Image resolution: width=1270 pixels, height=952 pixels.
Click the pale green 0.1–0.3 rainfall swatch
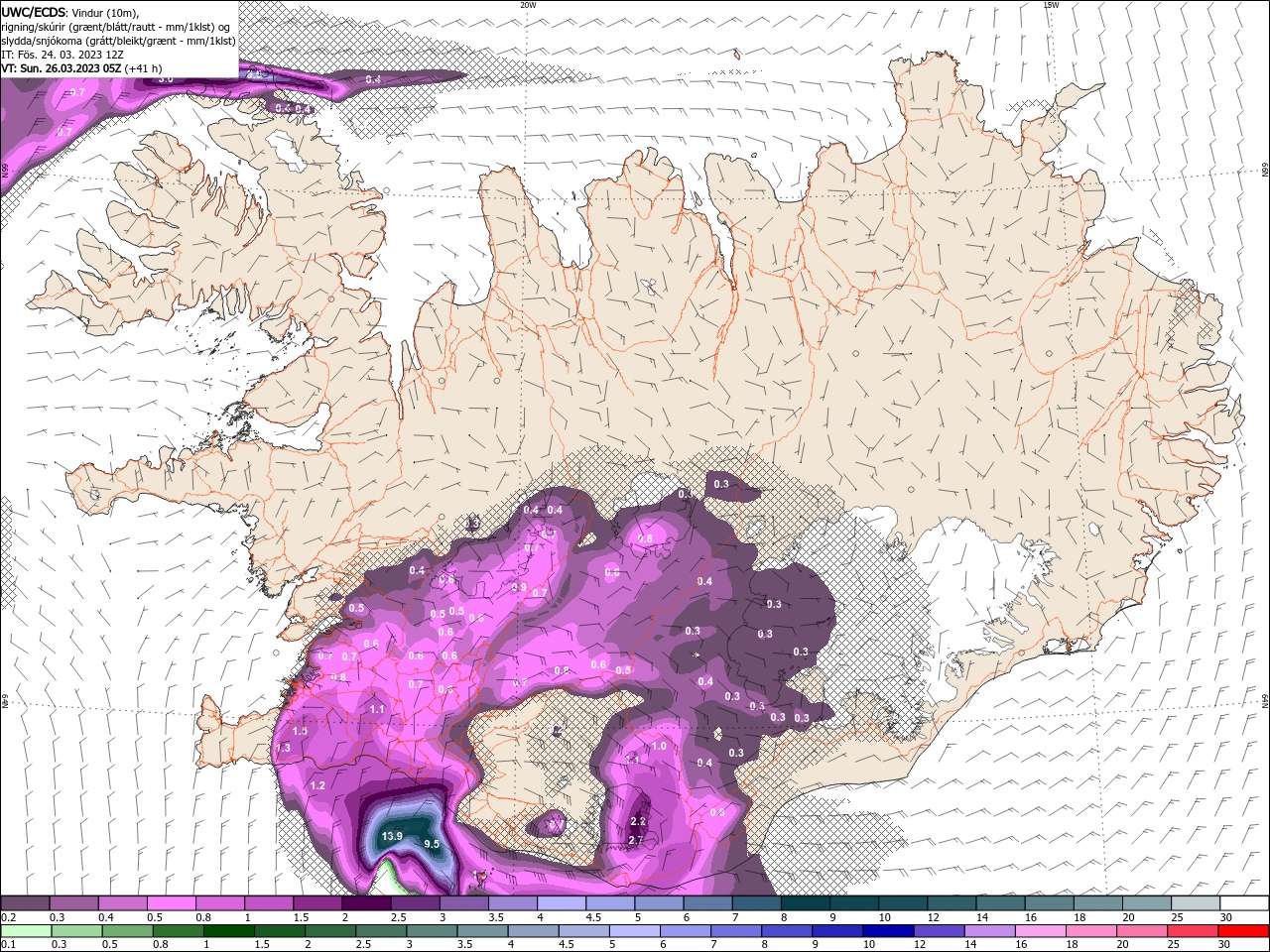(x=26, y=931)
